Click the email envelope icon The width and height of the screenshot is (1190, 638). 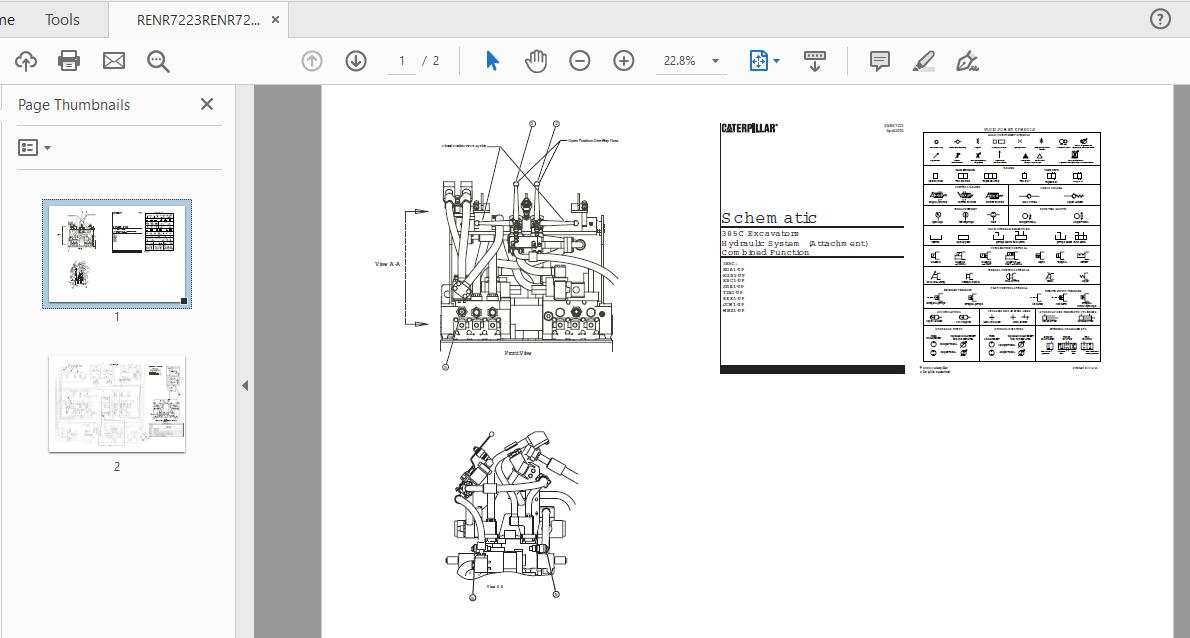coord(114,61)
